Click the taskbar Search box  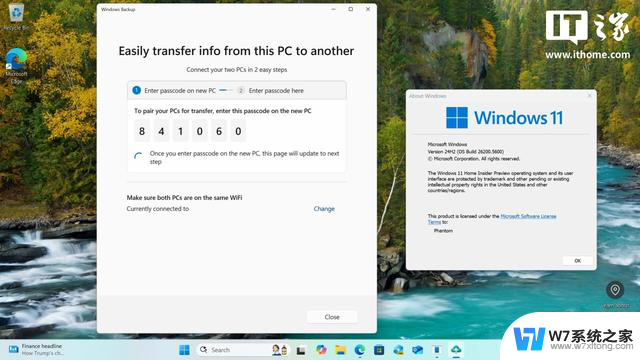coord(235,350)
